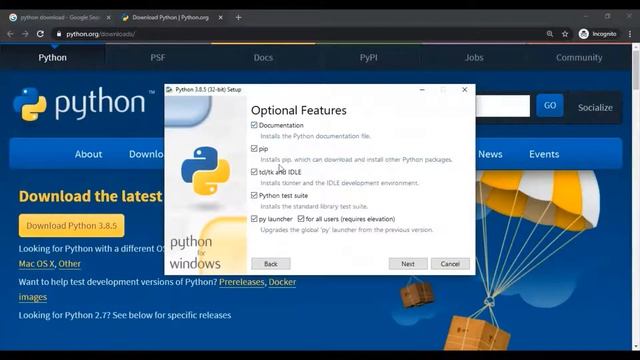Viewport: 640px width, 360px height.
Task: Open the PSF top navigation item
Action: click(158, 58)
